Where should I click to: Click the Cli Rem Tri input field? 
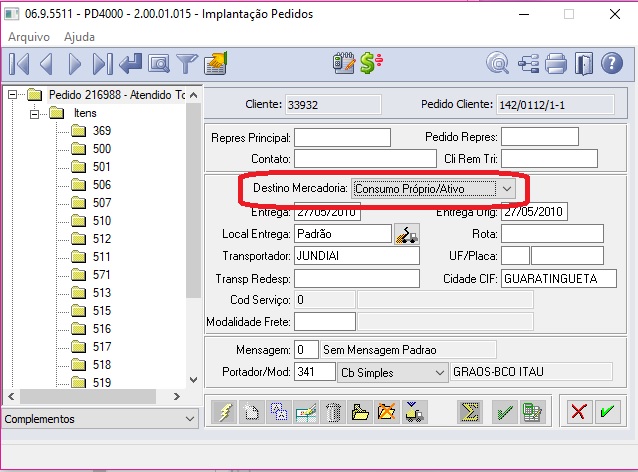coord(549,159)
